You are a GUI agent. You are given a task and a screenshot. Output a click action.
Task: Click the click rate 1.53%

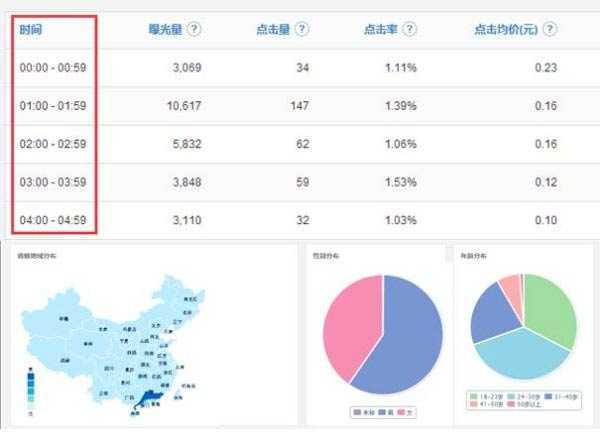[x=401, y=182]
